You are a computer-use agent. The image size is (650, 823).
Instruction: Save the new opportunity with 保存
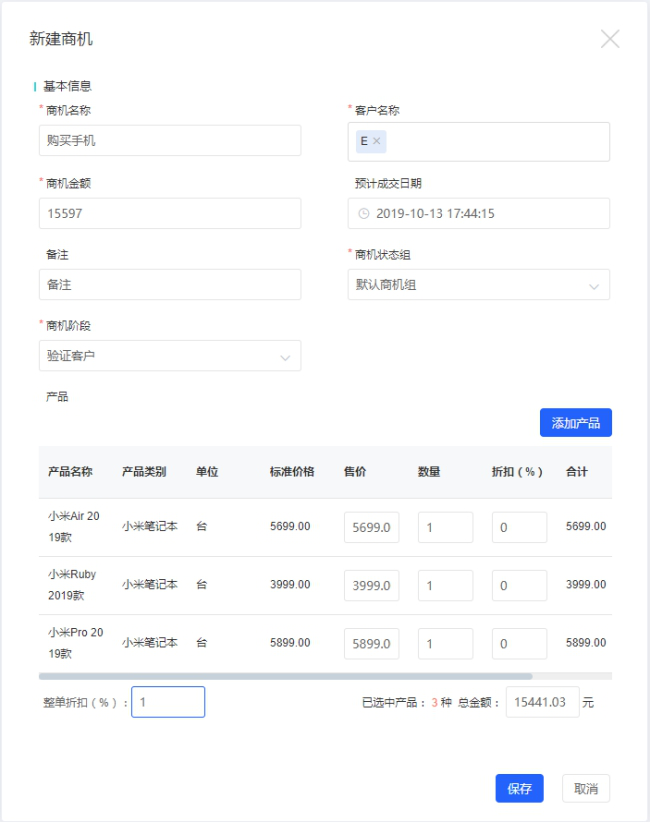pyautogui.click(x=519, y=788)
